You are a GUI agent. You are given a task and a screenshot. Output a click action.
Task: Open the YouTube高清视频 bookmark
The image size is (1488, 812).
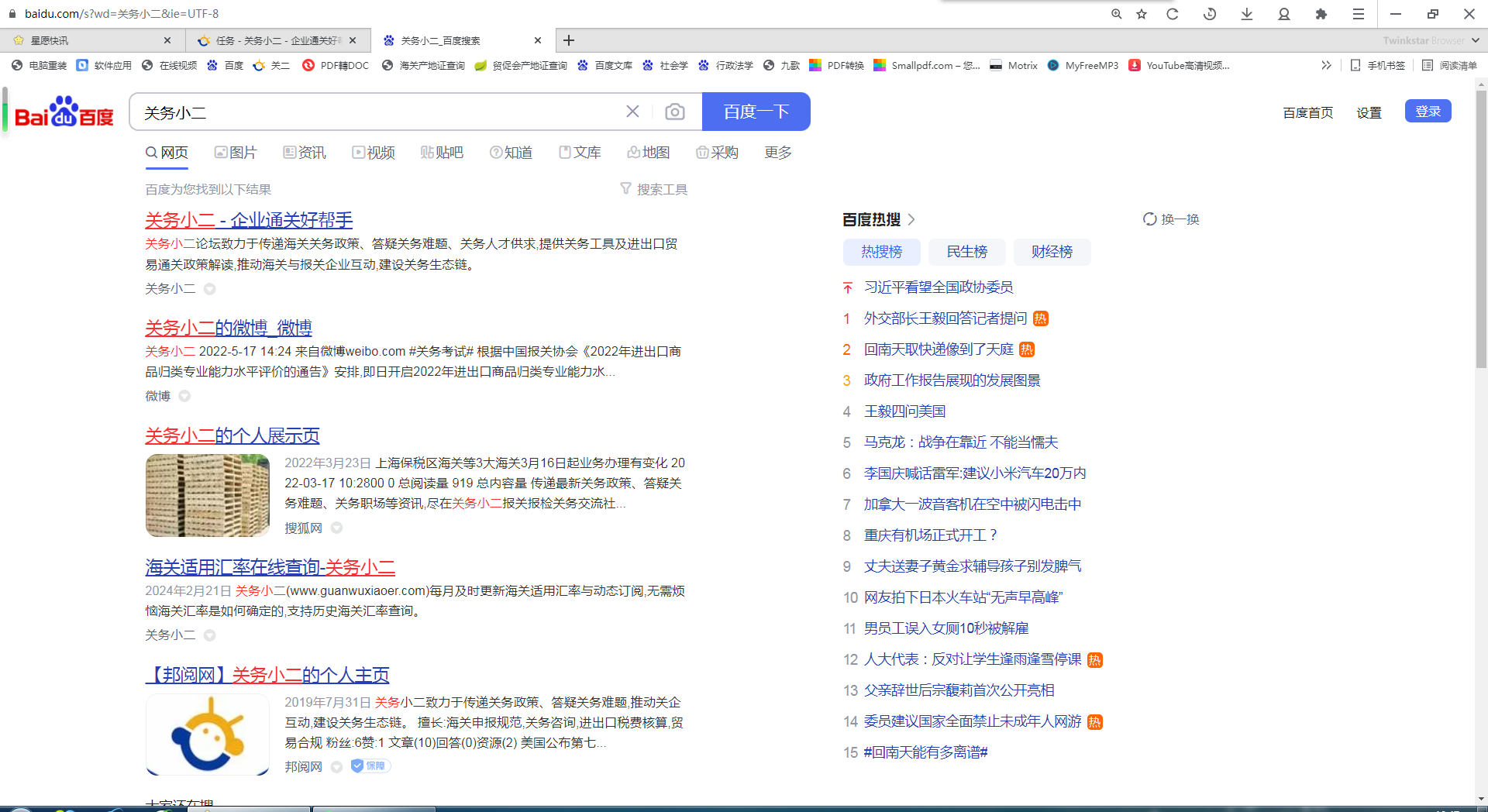[x=1180, y=65]
